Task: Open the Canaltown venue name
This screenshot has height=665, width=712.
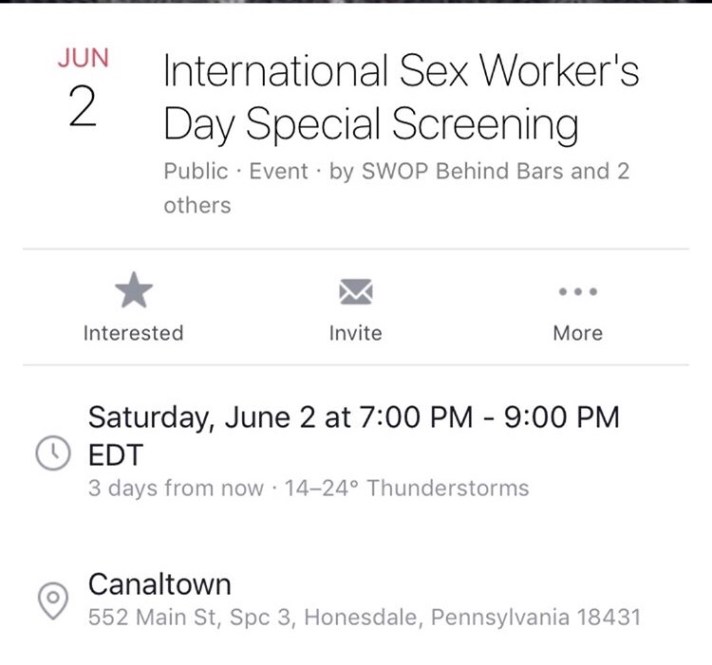Action: click(160, 583)
